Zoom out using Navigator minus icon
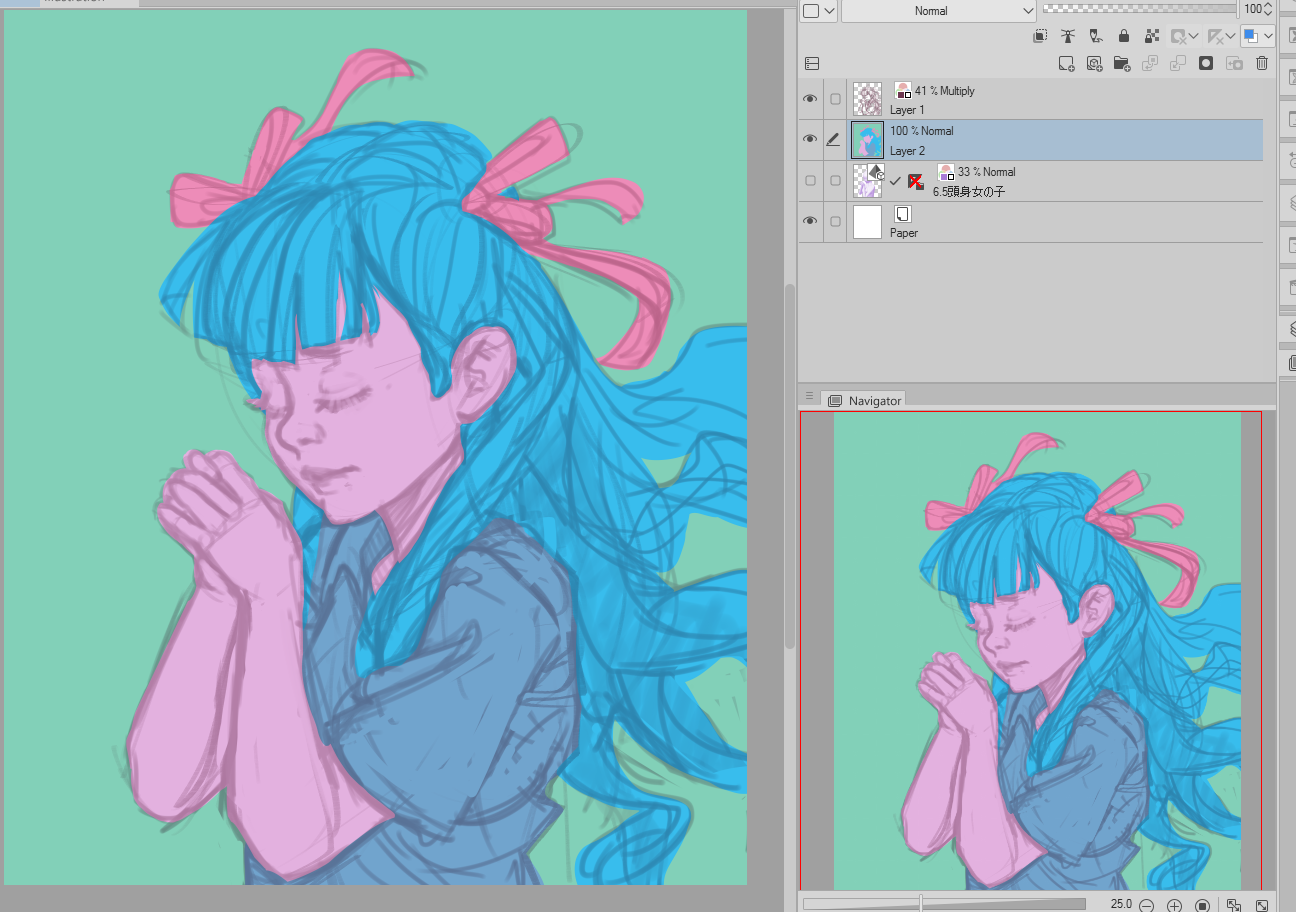 [1147, 905]
